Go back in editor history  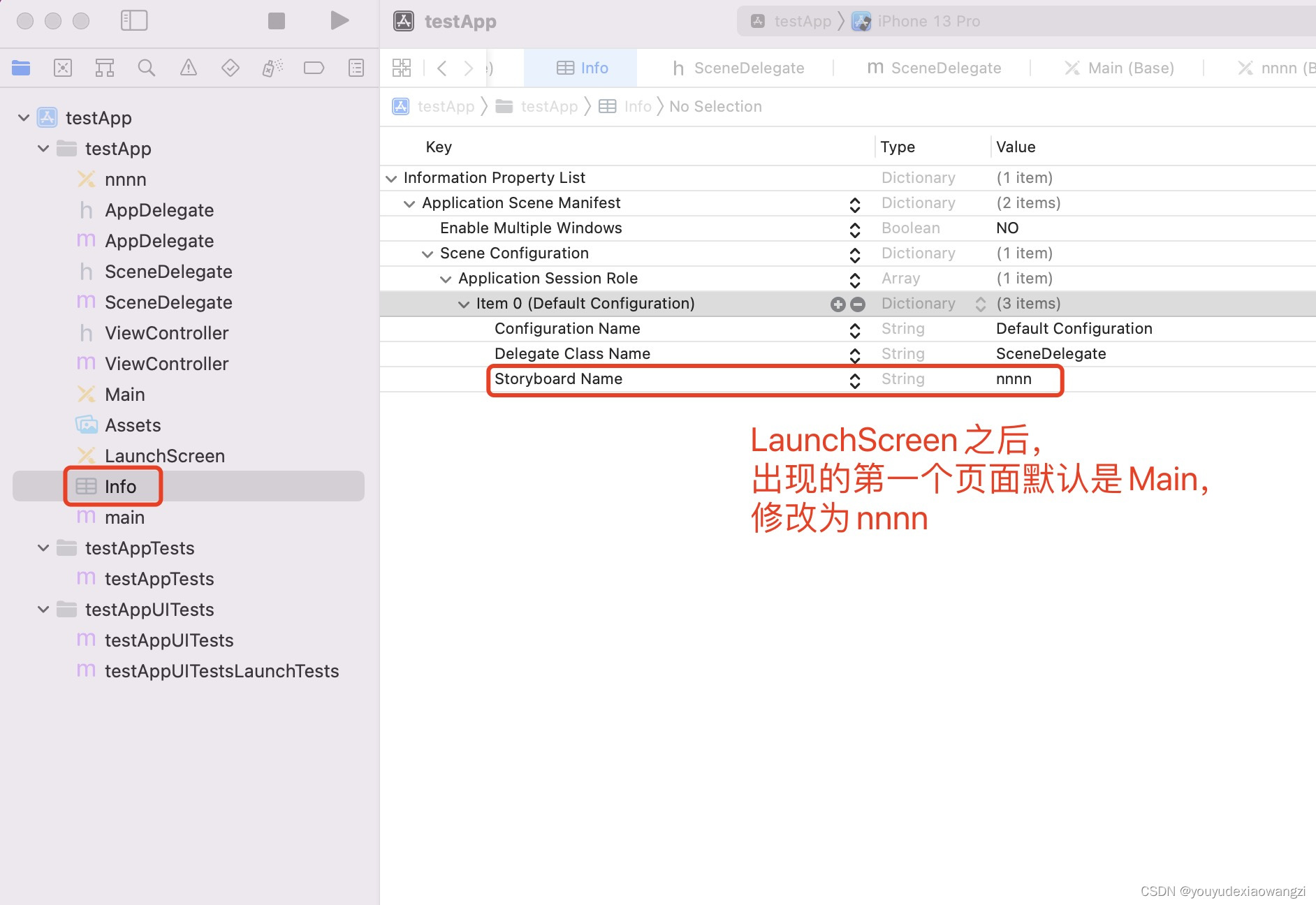tap(441, 68)
